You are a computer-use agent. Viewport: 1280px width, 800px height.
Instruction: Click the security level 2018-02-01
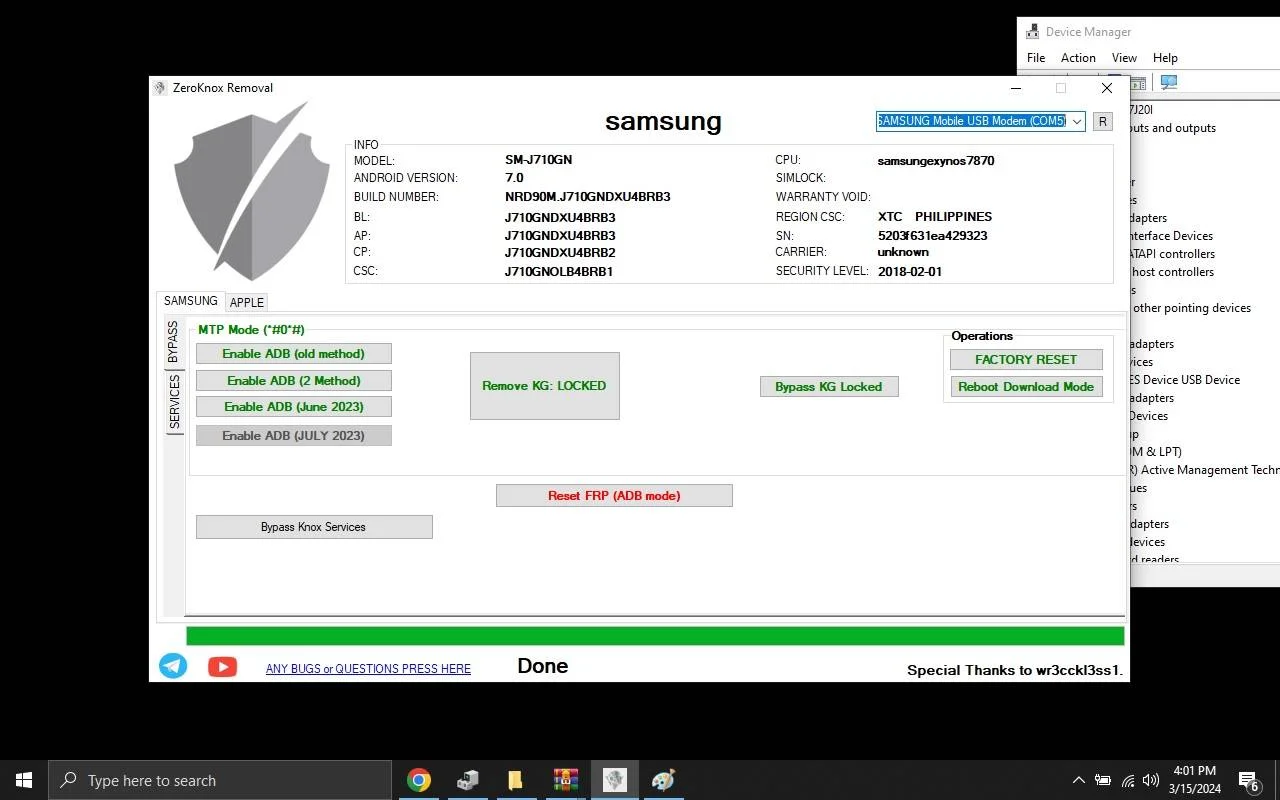(910, 271)
